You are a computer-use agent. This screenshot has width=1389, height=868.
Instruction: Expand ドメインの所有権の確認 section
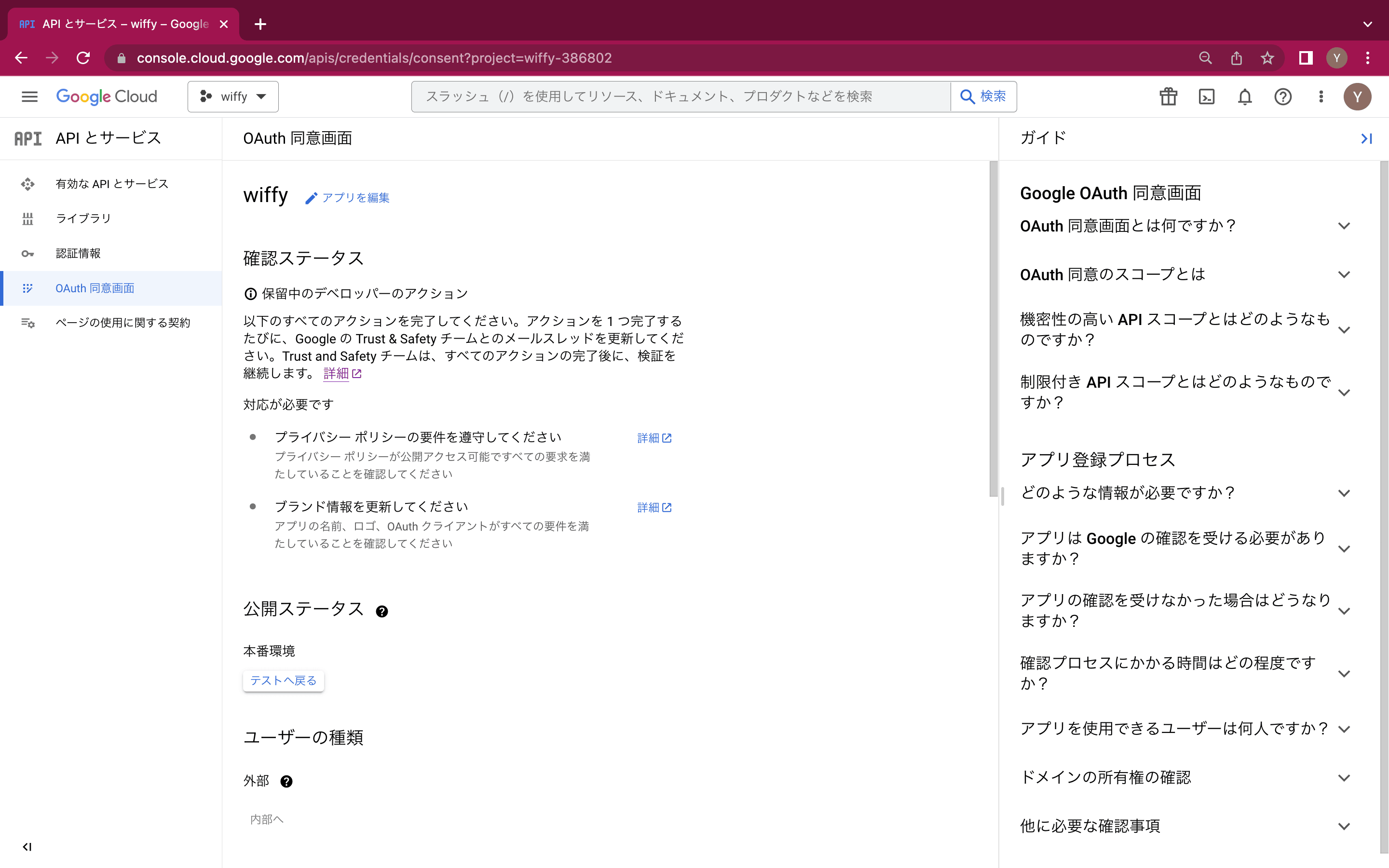1186,778
